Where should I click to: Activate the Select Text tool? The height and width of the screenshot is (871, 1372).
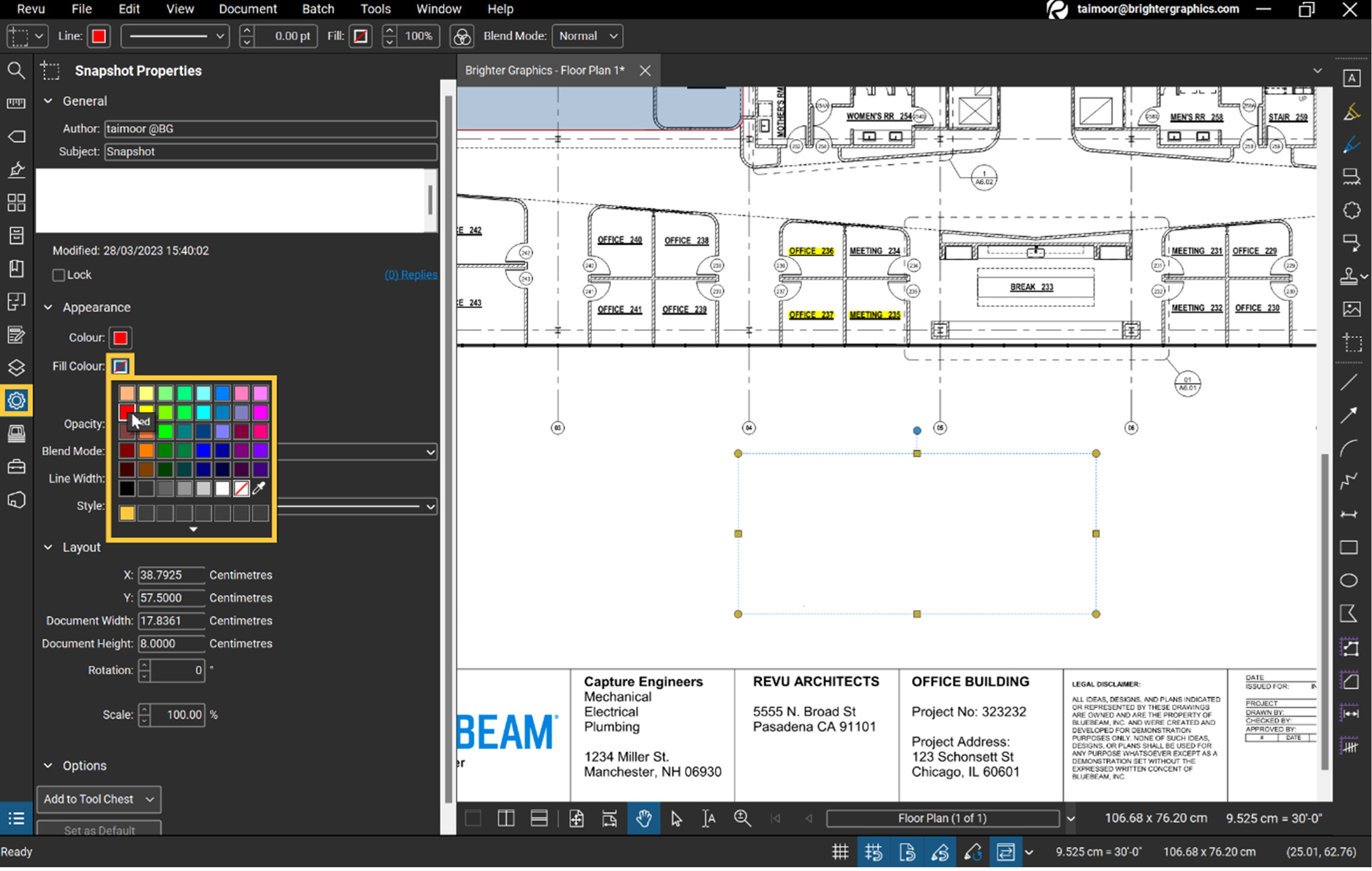[709, 819]
